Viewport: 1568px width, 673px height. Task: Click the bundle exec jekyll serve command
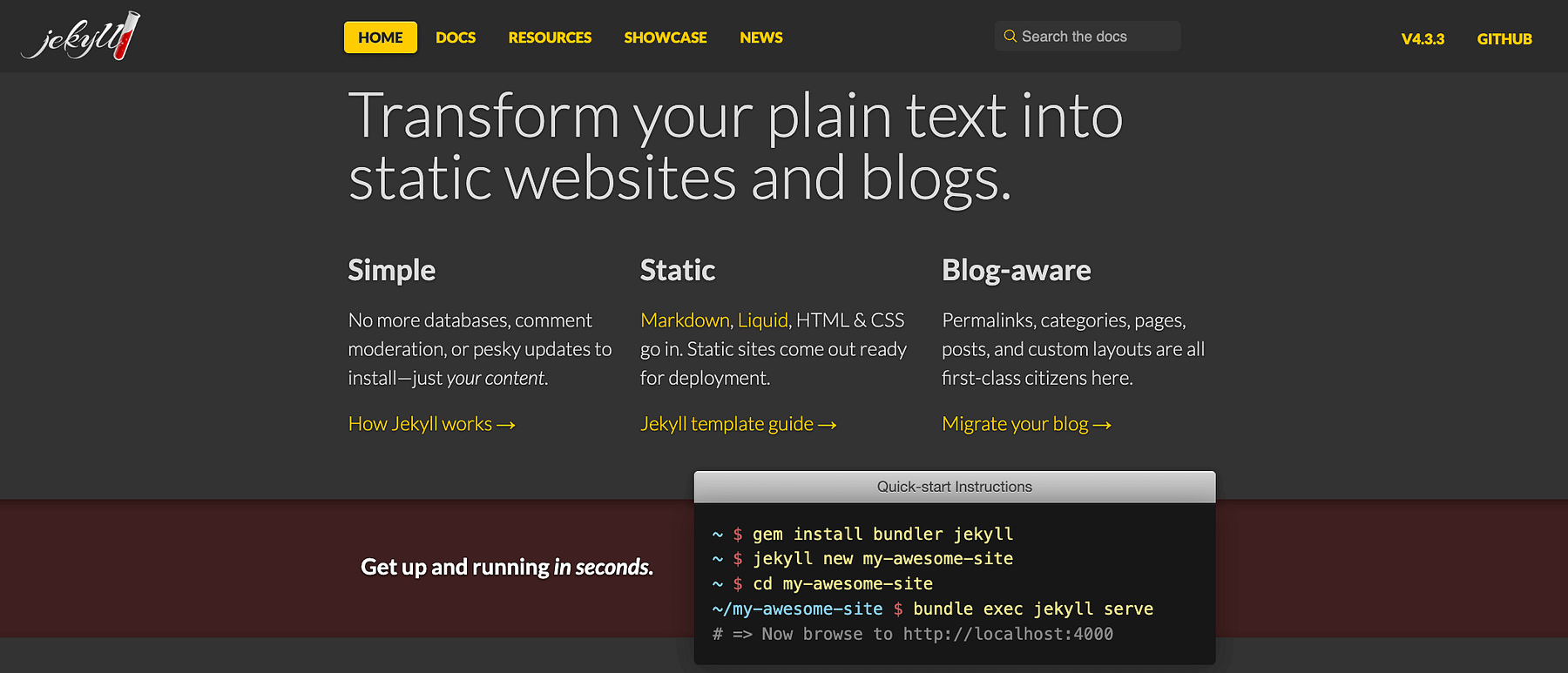tap(1032, 609)
